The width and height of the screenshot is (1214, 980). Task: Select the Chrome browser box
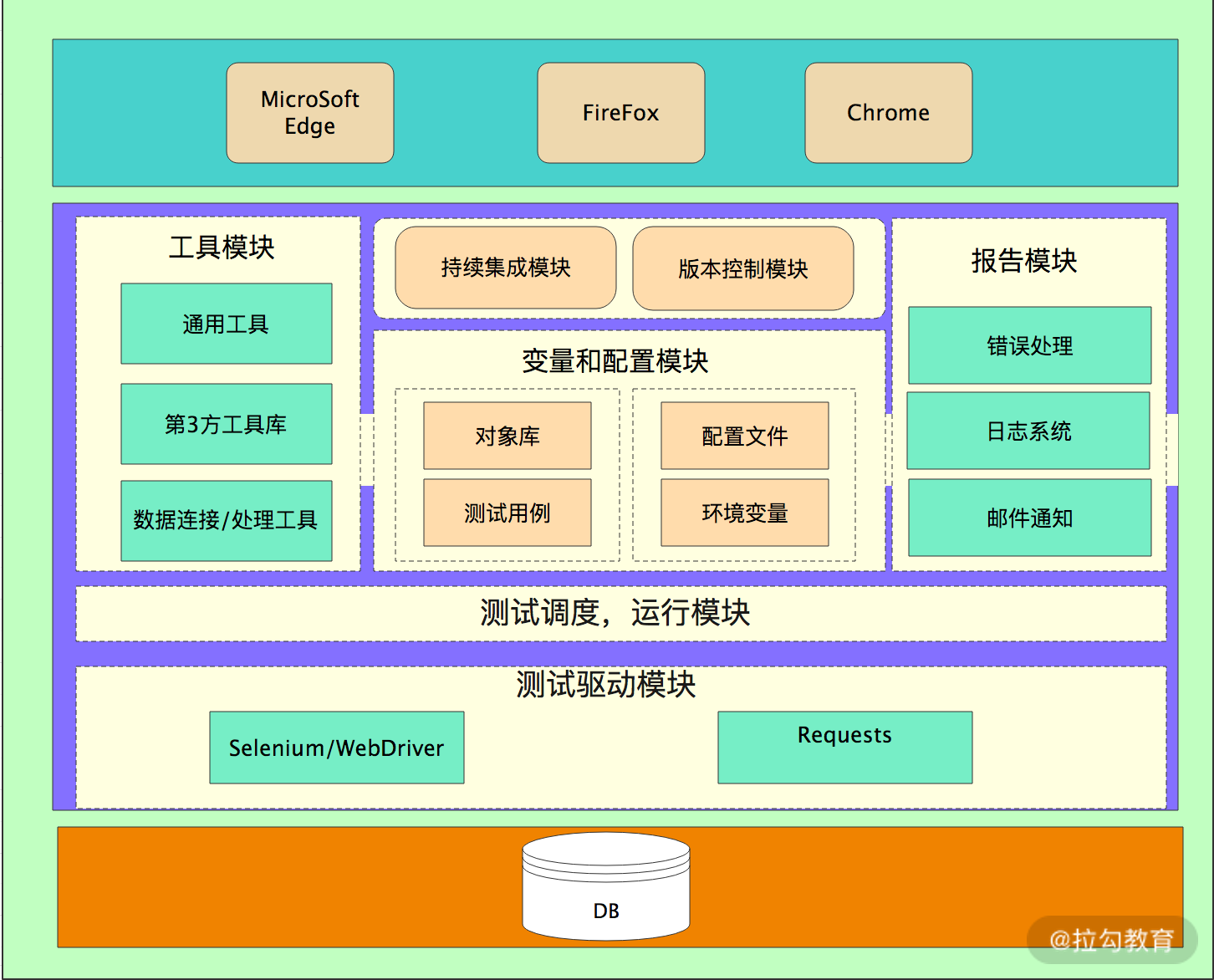tap(889, 113)
